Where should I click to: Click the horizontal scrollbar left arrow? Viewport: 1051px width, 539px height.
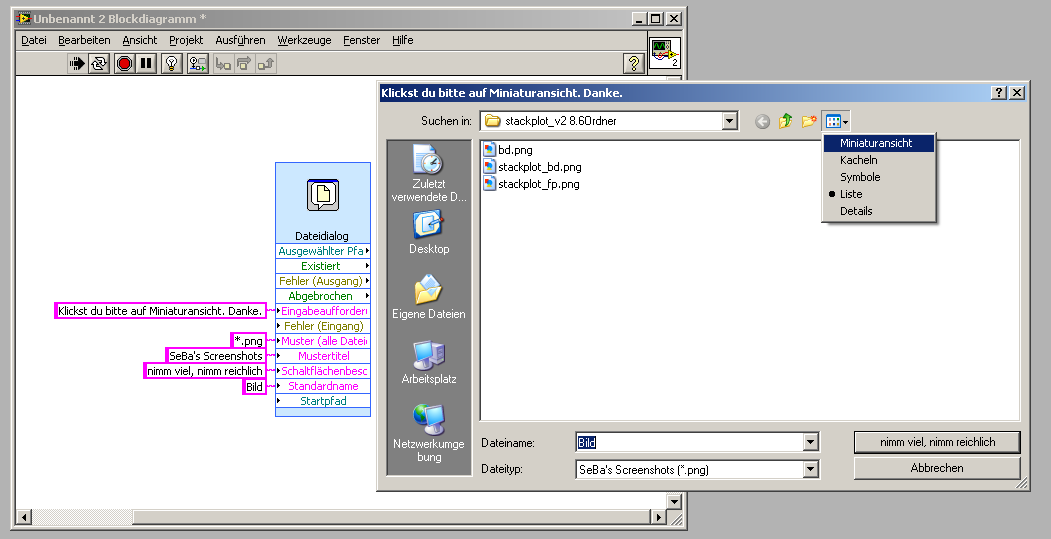24,517
